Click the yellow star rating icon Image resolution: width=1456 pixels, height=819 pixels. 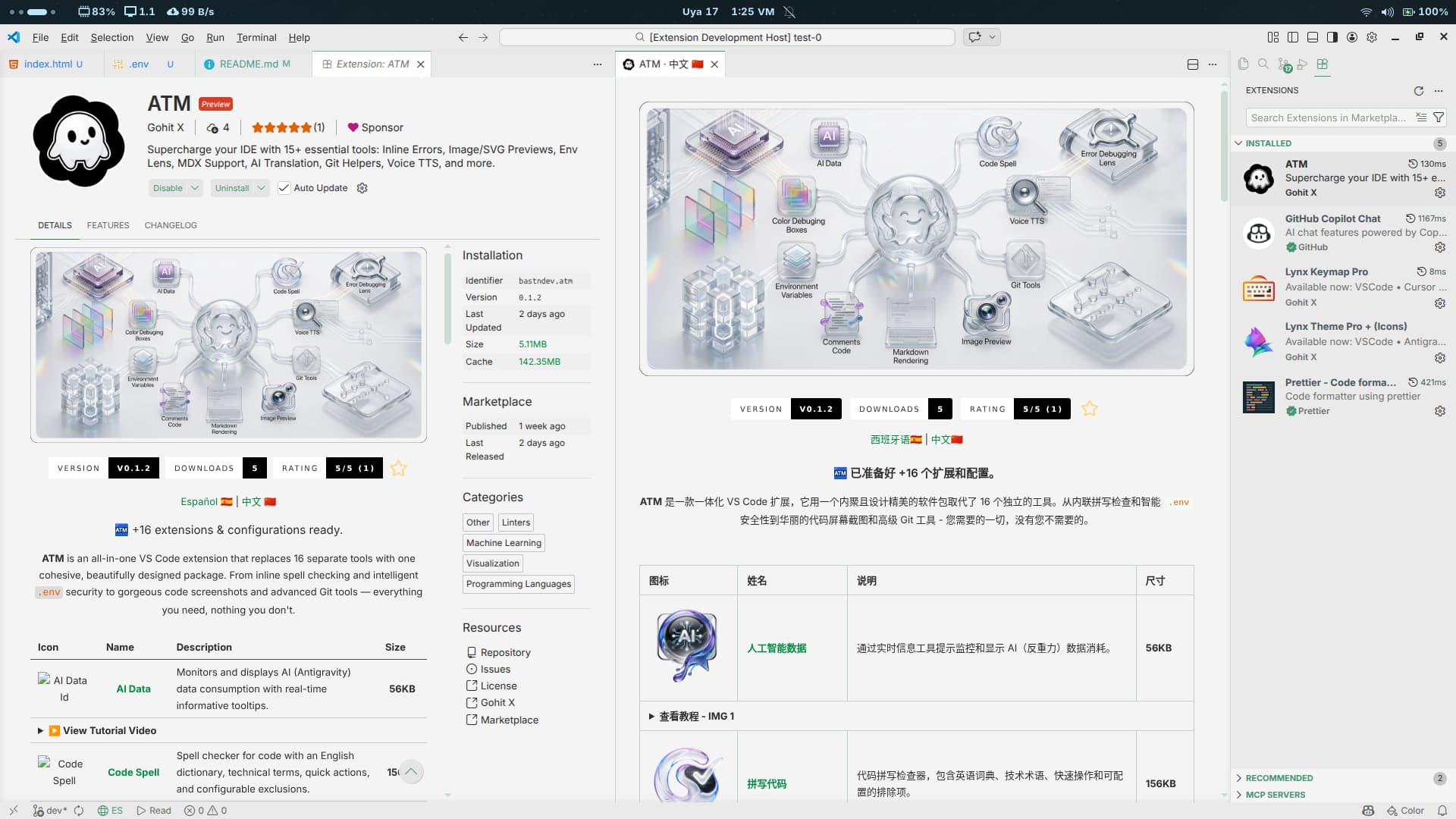[399, 469]
